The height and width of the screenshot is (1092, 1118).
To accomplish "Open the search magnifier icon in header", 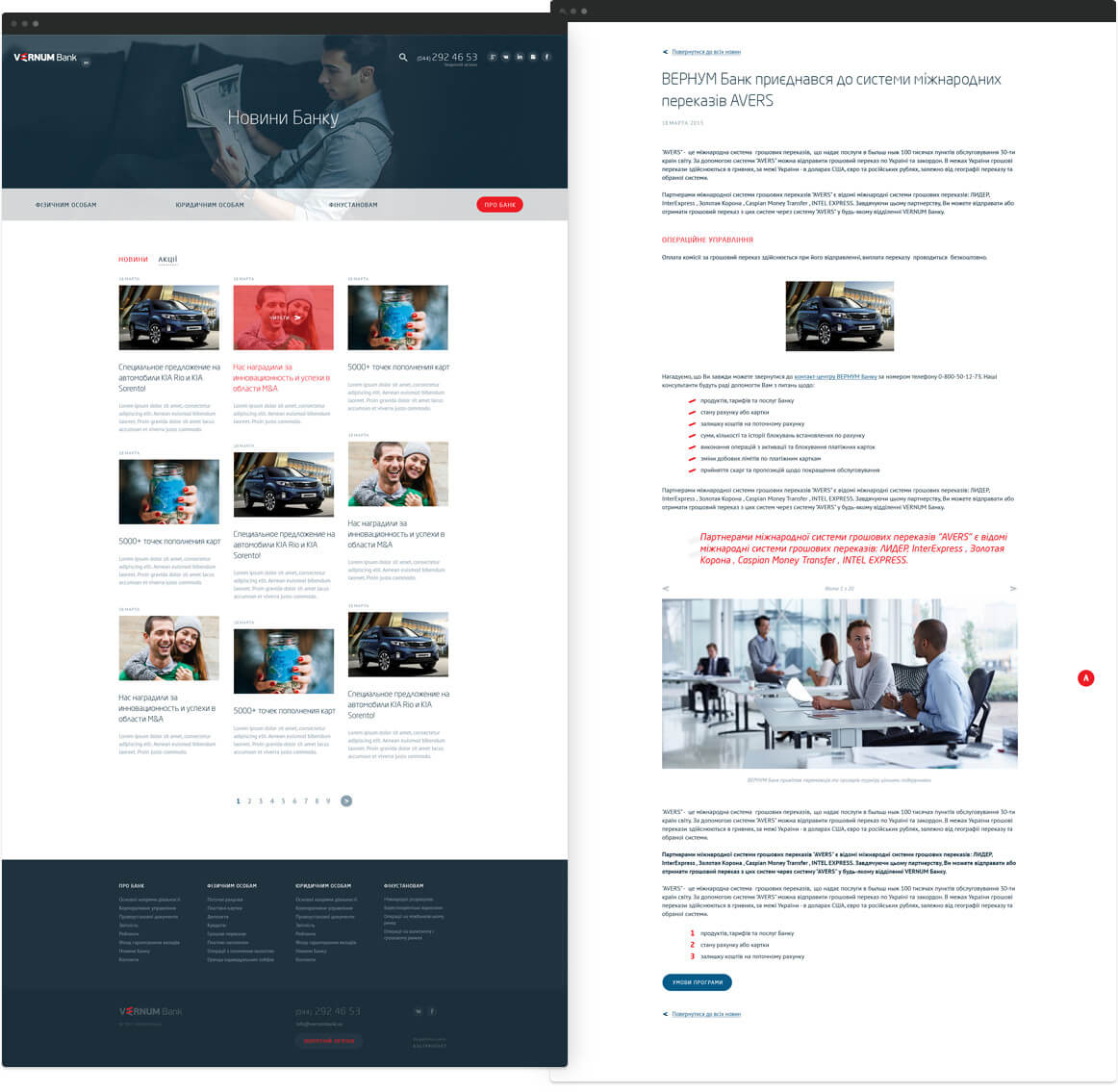I will [403, 57].
